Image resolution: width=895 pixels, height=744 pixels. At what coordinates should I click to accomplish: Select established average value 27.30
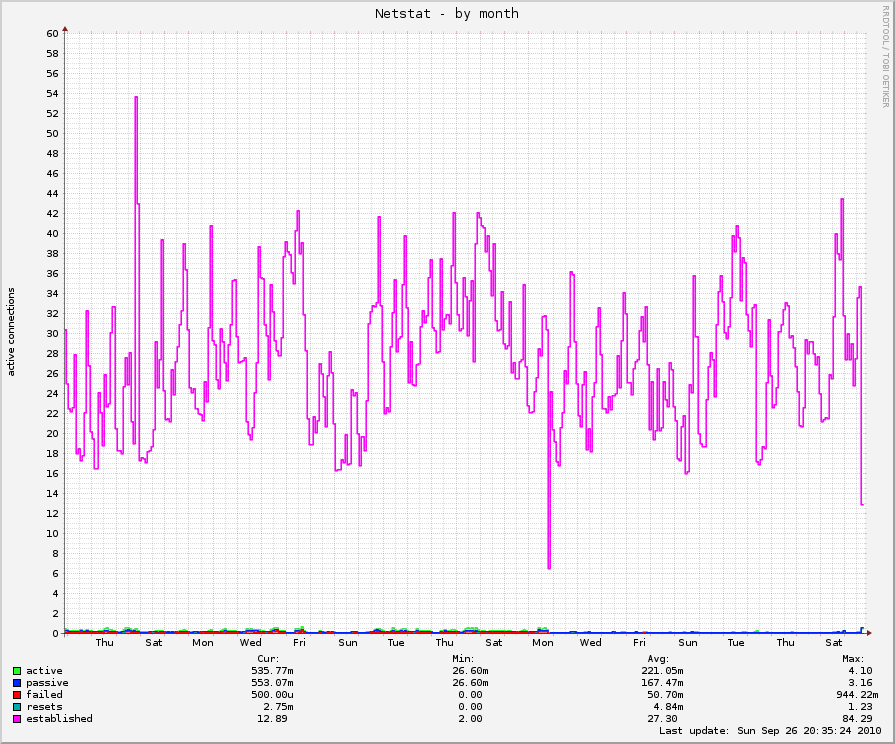pyautogui.click(x=662, y=719)
